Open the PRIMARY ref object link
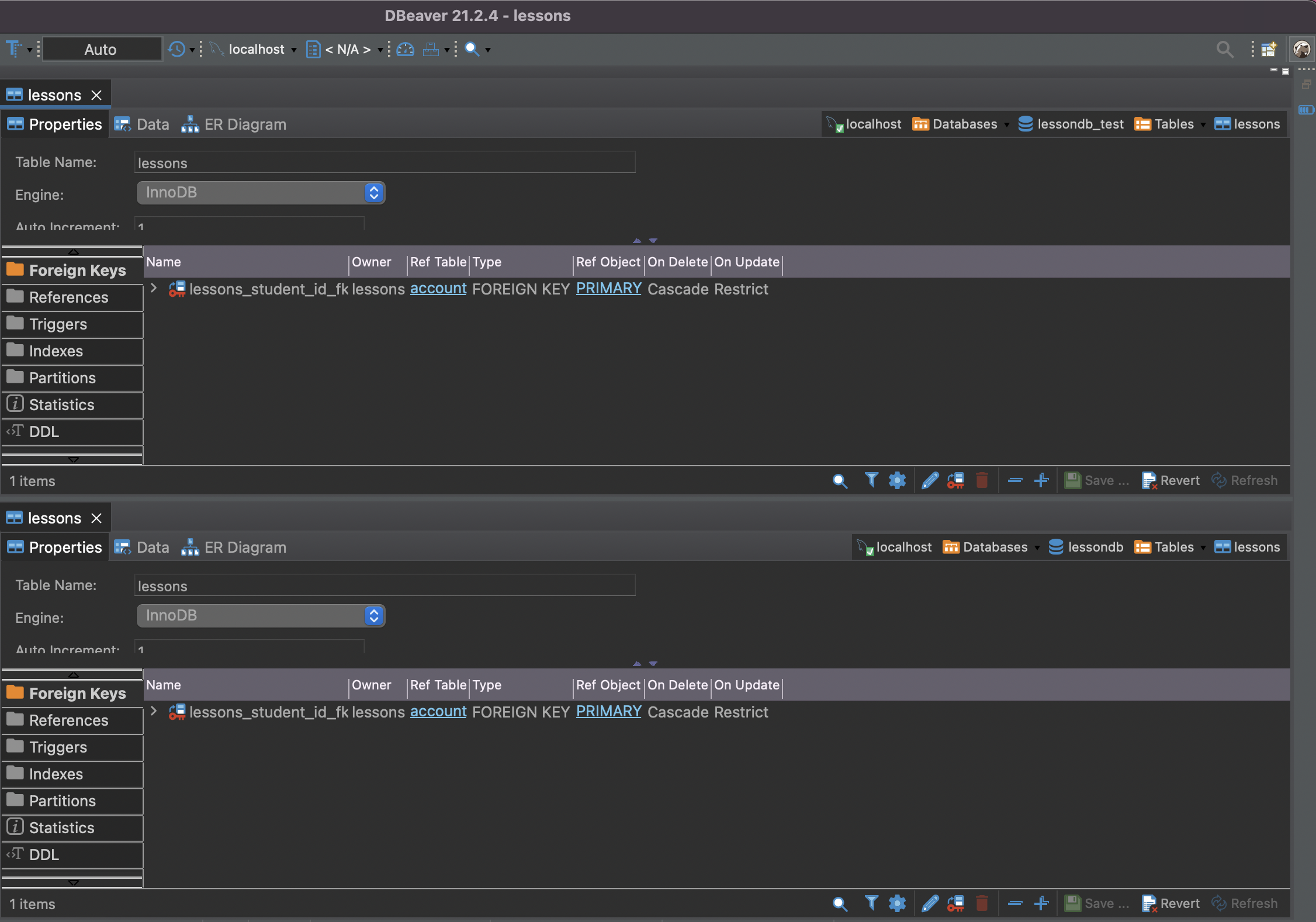Image resolution: width=1316 pixels, height=922 pixels. (x=608, y=288)
